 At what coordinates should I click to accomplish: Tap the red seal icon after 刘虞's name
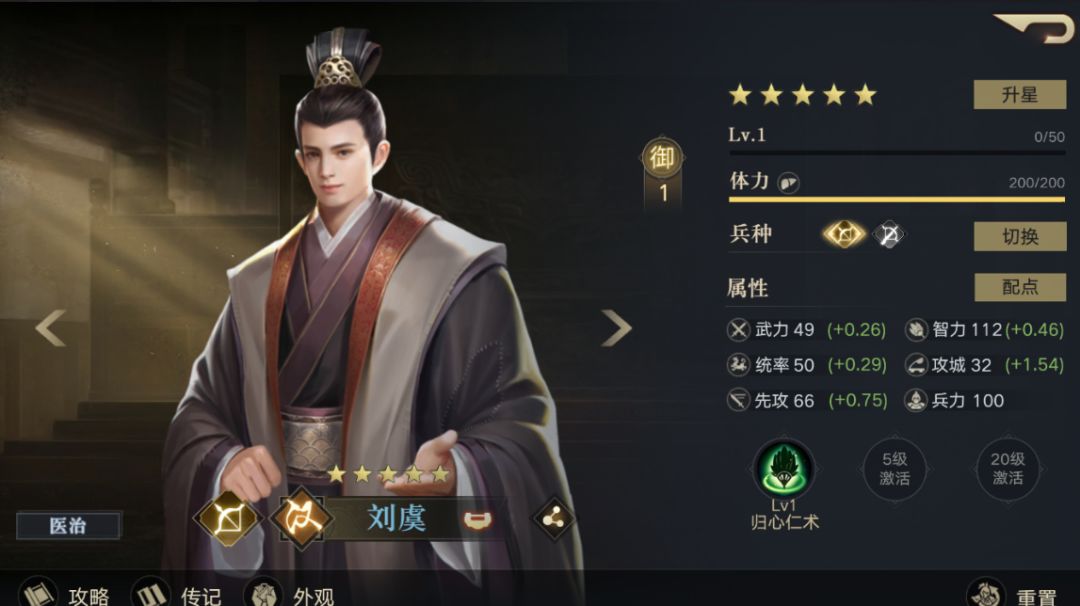click(477, 520)
